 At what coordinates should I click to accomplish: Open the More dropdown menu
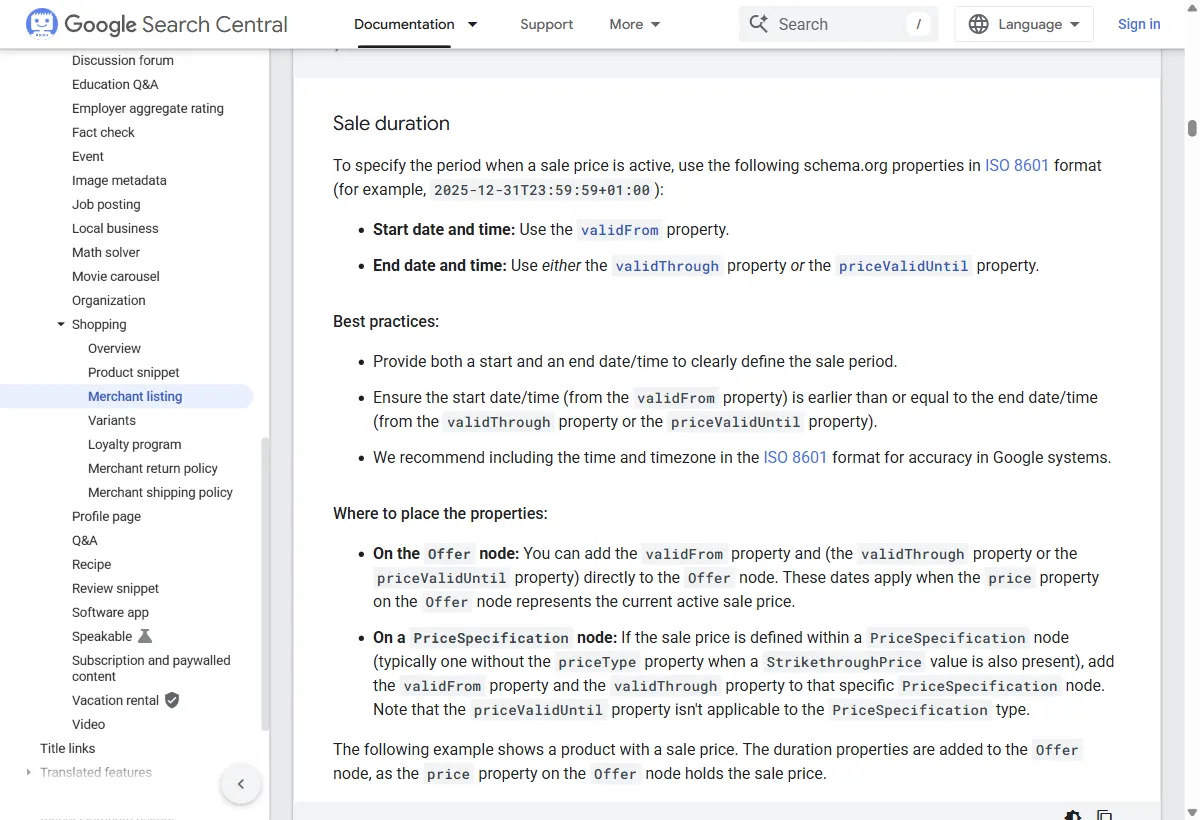pos(635,24)
